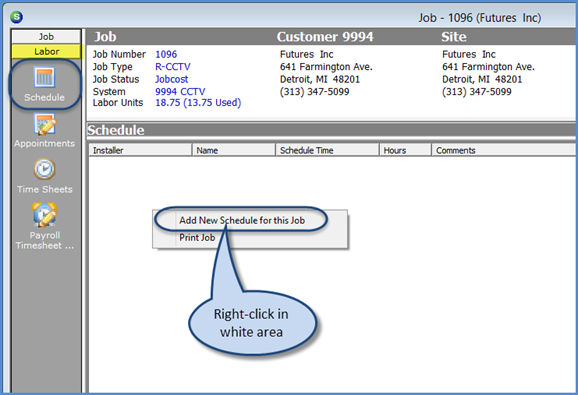Open the Time Sheets clock icon

[45, 169]
